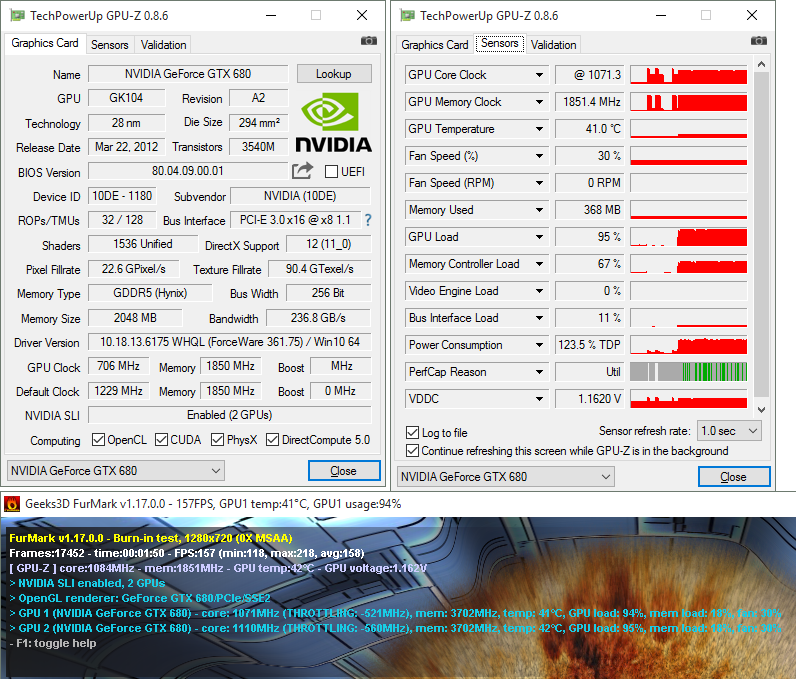Click the GPU Load history graph
Image resolution: width=796 pixels, height=679 pixels.
pos(688,237)
